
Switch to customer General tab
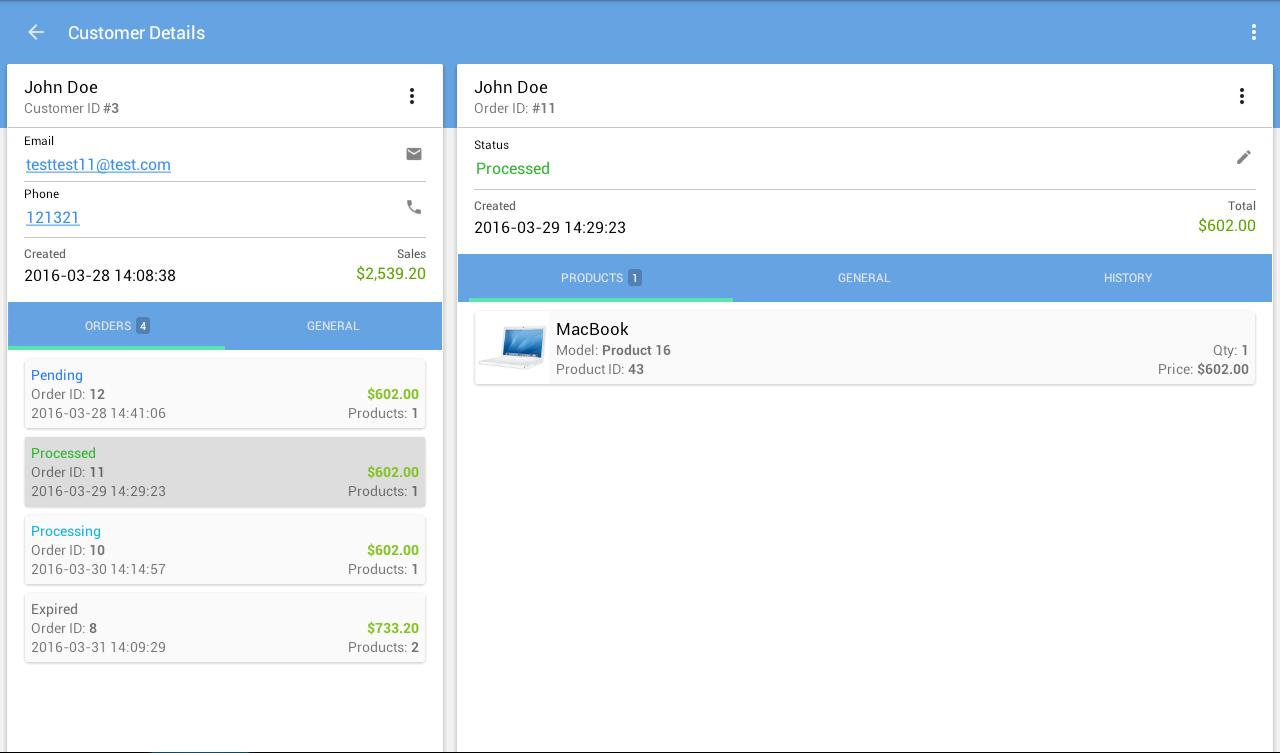pos(333,326)
